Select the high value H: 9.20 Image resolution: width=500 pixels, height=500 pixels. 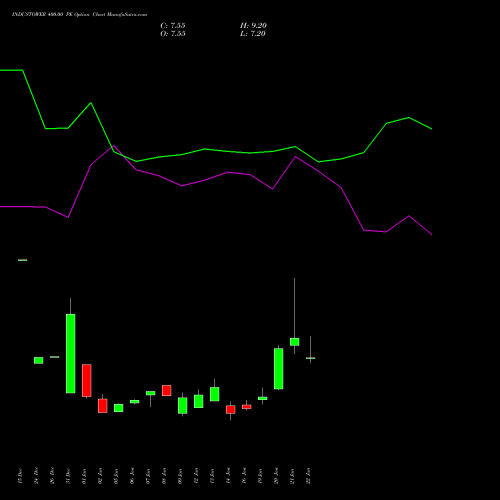point(253,26)
